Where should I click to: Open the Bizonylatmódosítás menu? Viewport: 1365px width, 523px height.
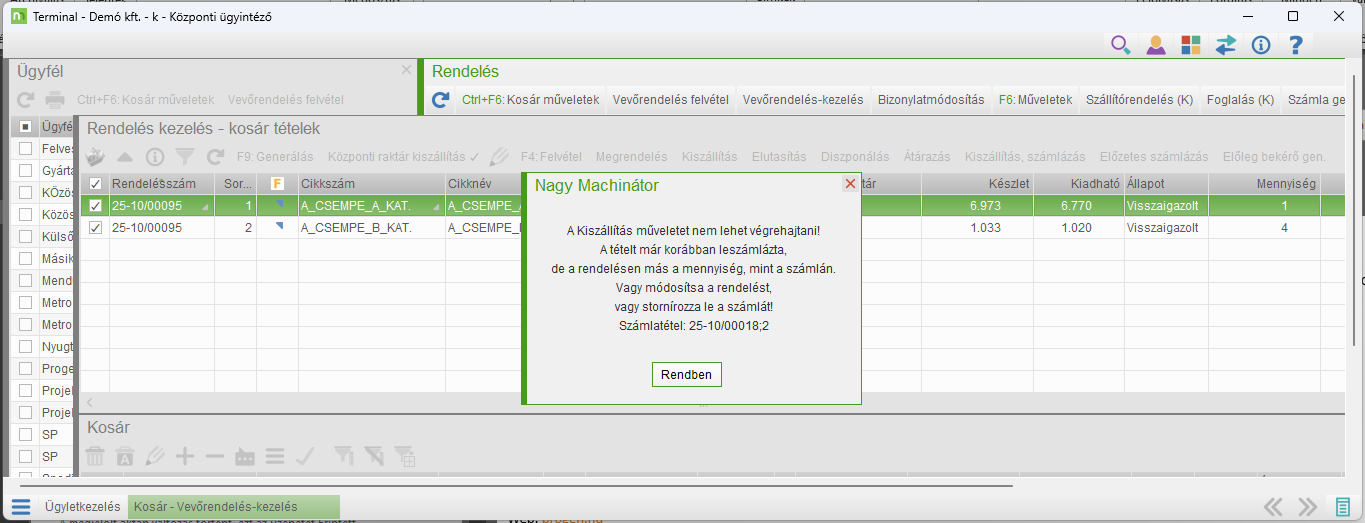(x=931, y=100)
